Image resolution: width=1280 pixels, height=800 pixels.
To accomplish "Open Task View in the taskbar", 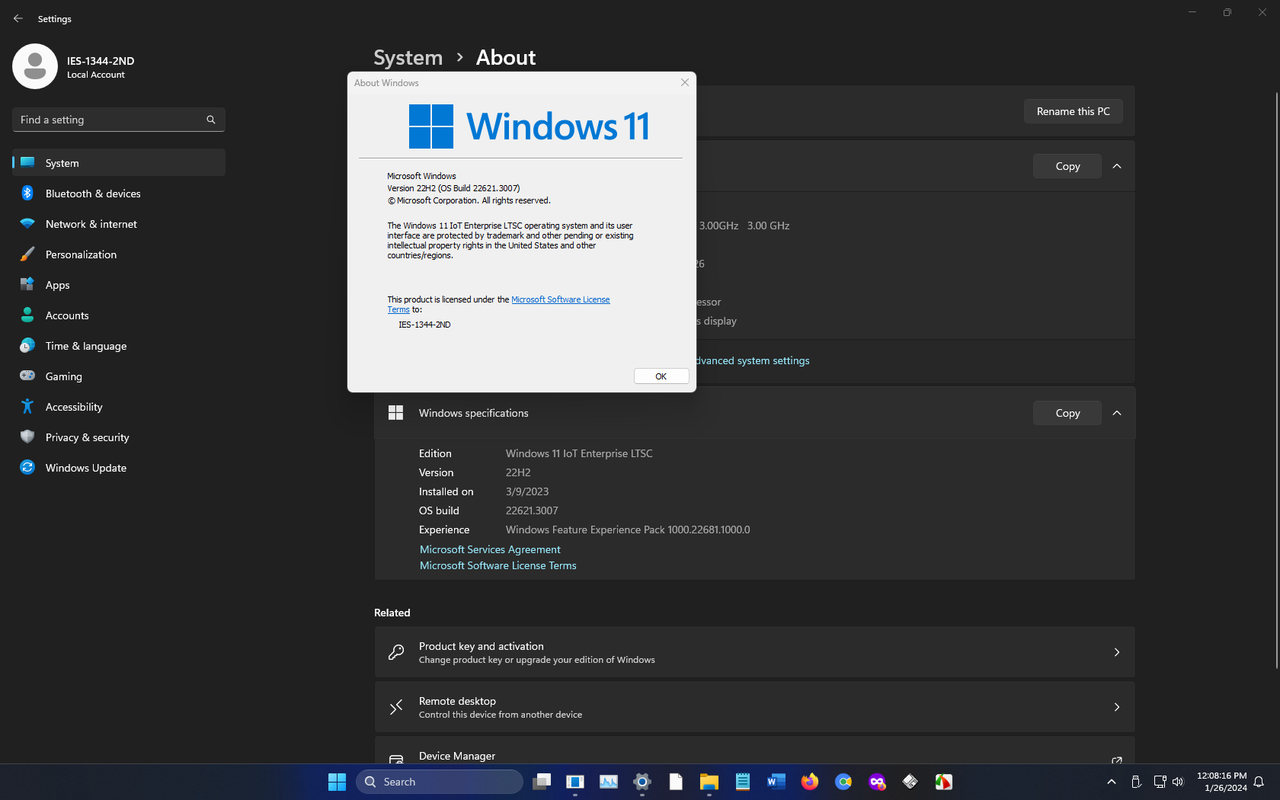I will click(x=541, y=782).
